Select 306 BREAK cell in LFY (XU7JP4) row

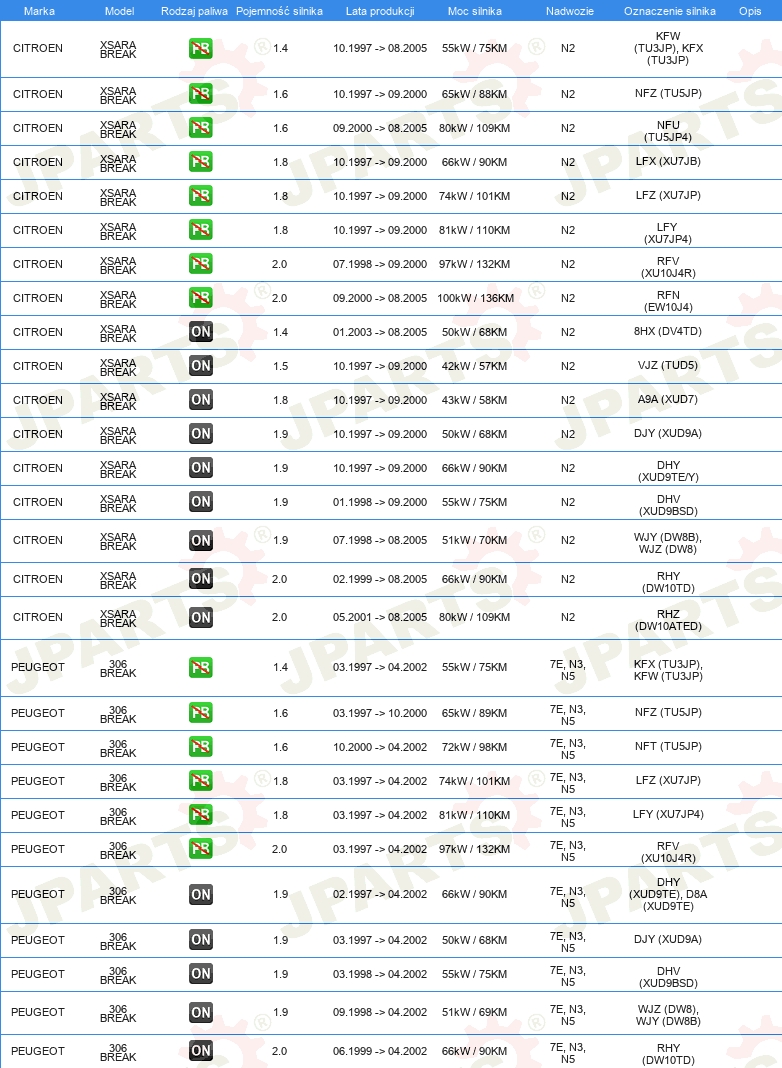pyautogui.click(x=118, y=817)
